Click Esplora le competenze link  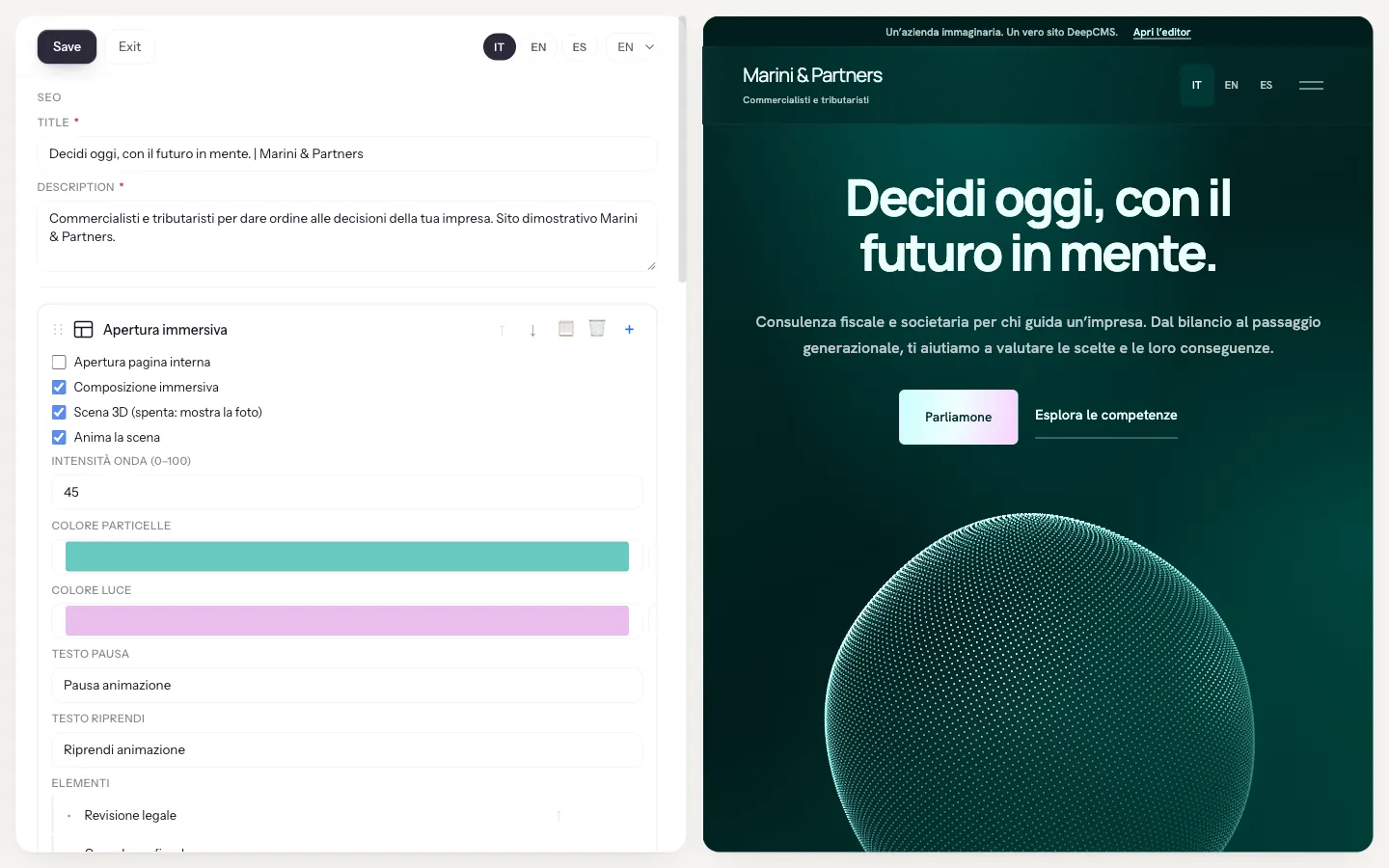[1105, 416]
